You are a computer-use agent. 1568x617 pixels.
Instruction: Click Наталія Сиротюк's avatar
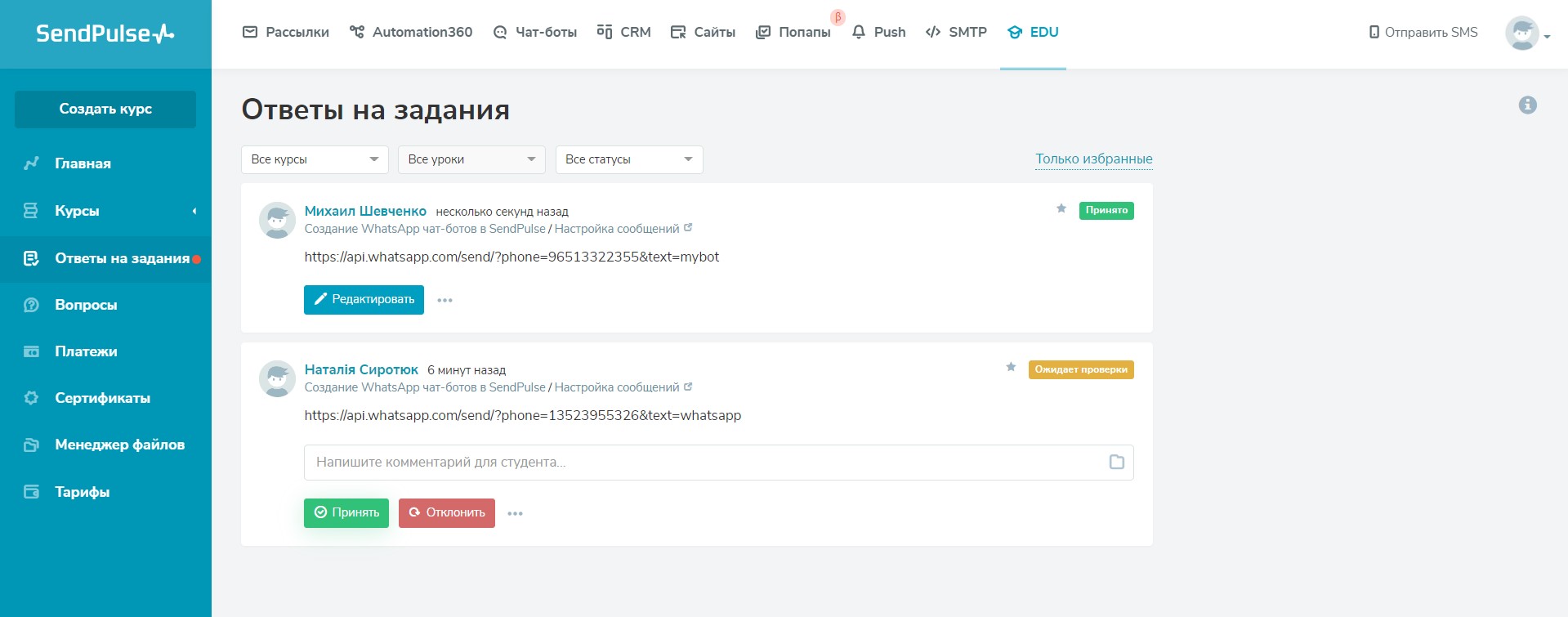pyautogui.click(x=277, y=379)
